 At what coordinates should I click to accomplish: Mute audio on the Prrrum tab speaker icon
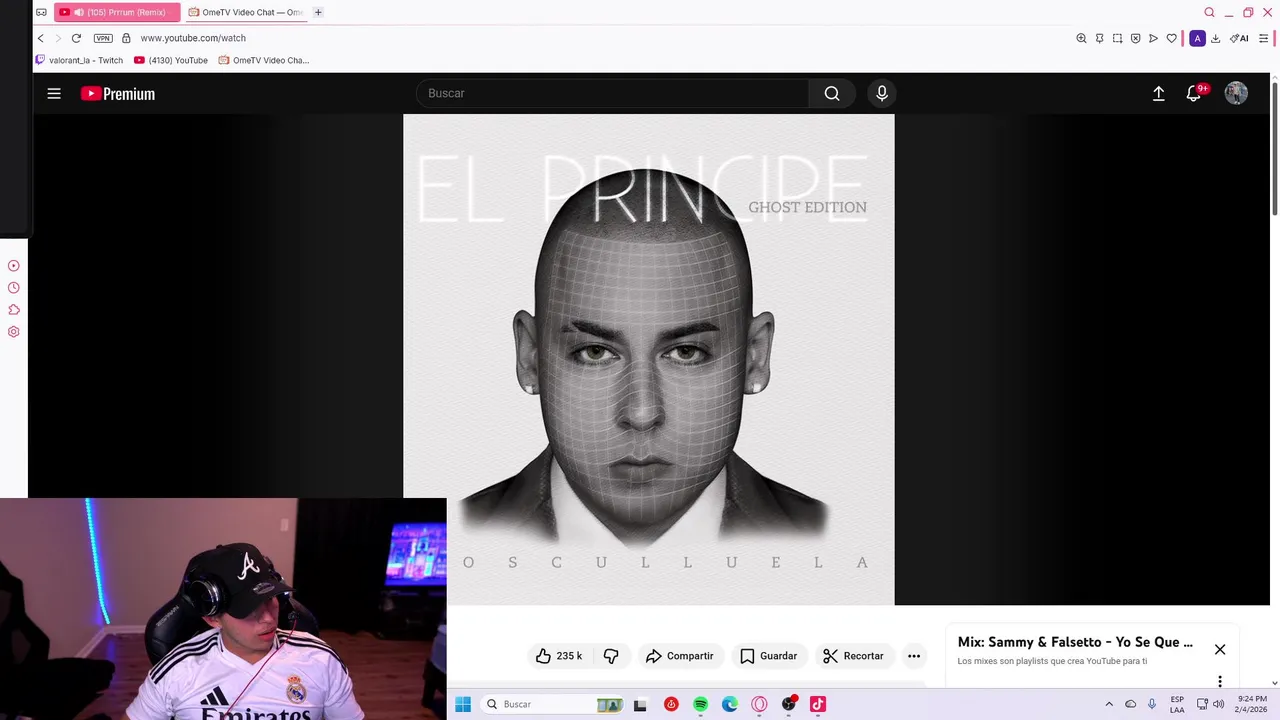(78, 12)
